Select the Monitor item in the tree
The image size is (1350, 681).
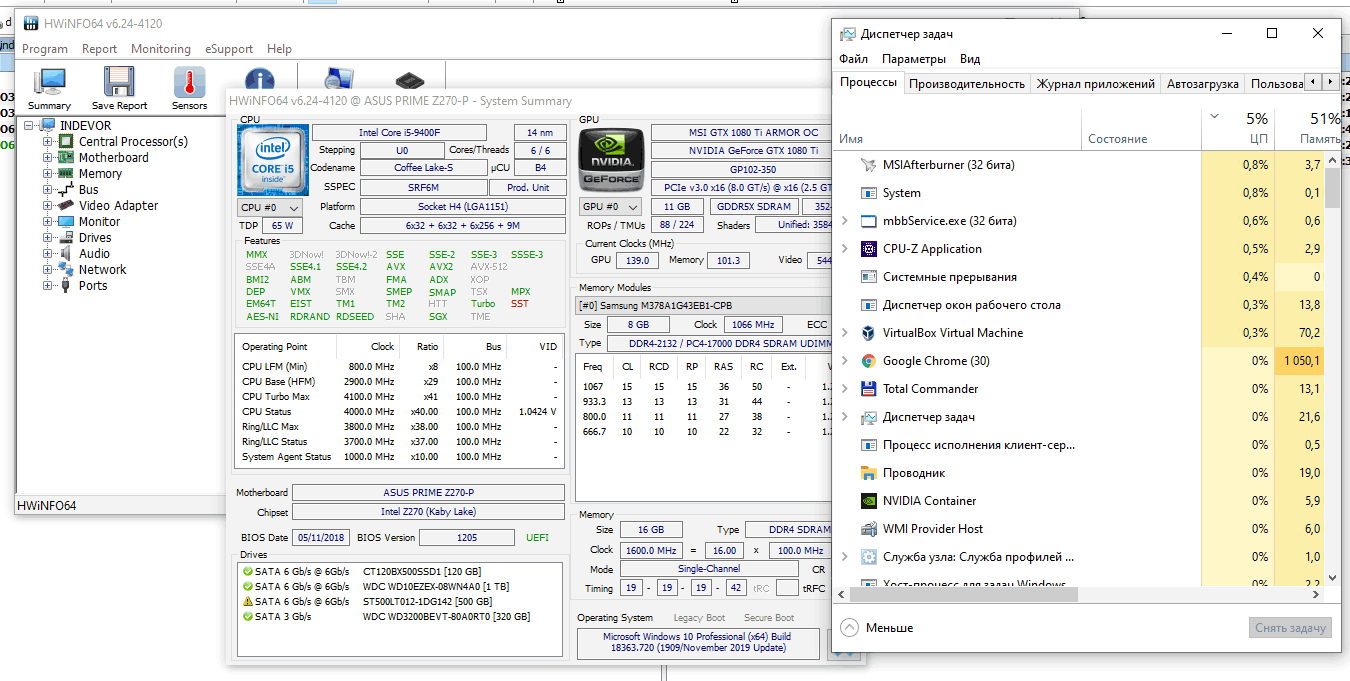[x=99, y=222]
